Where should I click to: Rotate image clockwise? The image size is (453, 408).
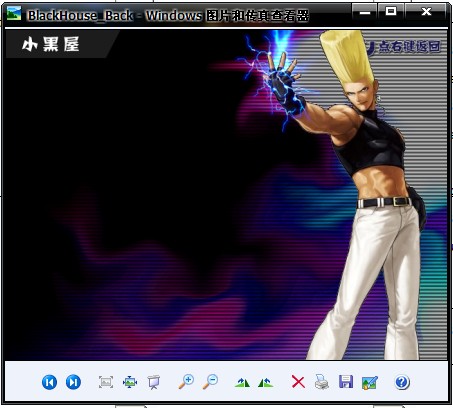[x=242, y=383]
